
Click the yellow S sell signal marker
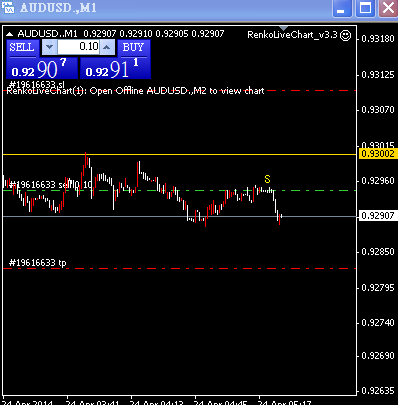(x=267, y=179)
